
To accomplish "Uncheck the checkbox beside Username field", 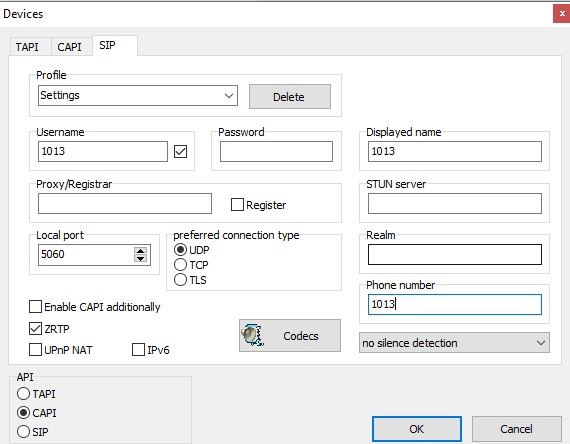I will (x=180, y=151).
